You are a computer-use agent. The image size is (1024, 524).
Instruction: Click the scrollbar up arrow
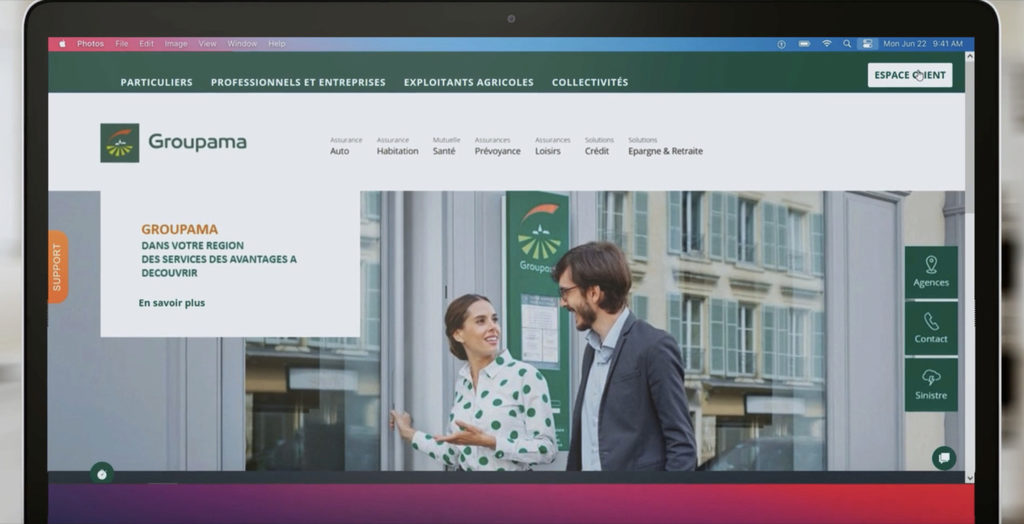coord(969,57)
